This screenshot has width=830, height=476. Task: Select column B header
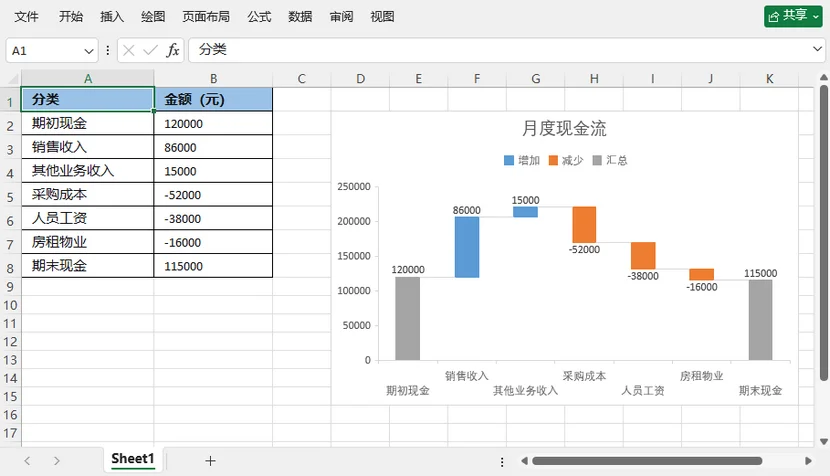(x=213, y=79)
